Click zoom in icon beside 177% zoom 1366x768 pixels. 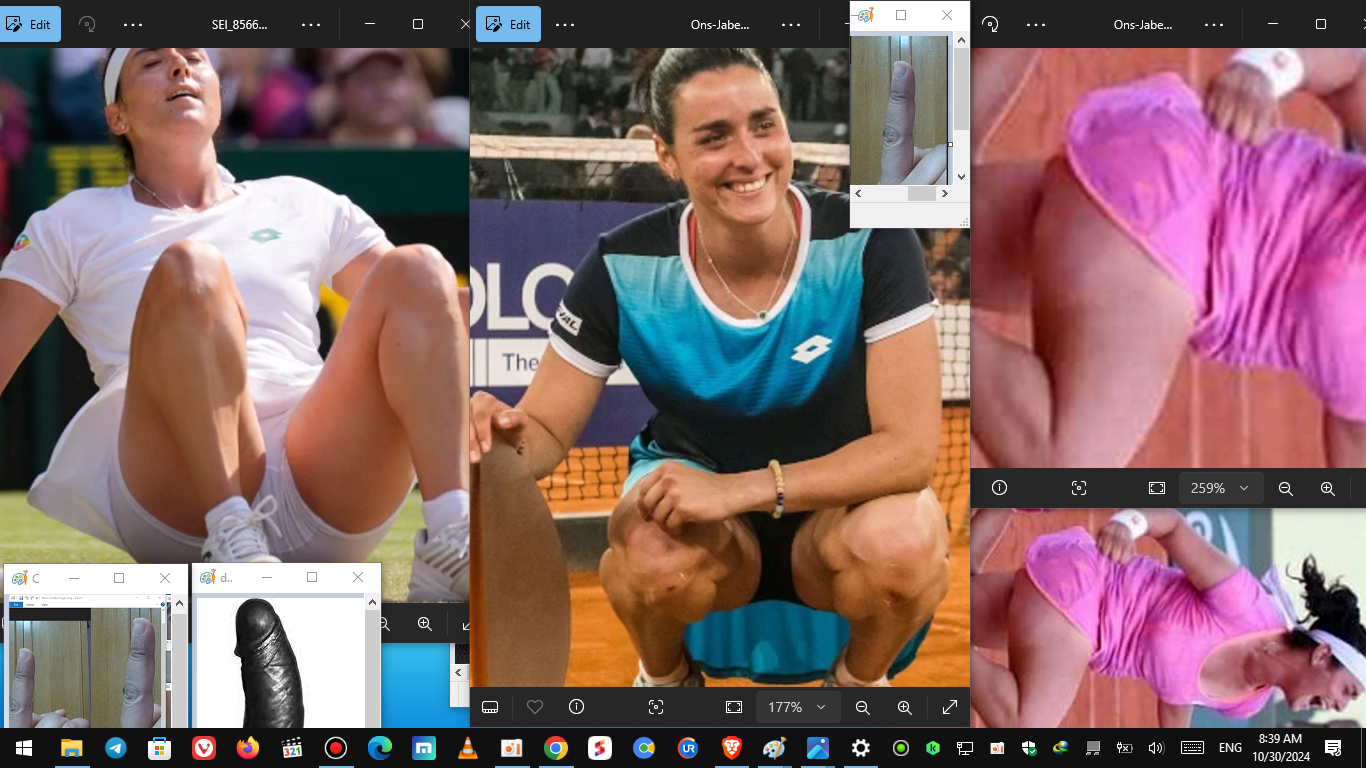[904, 707]
